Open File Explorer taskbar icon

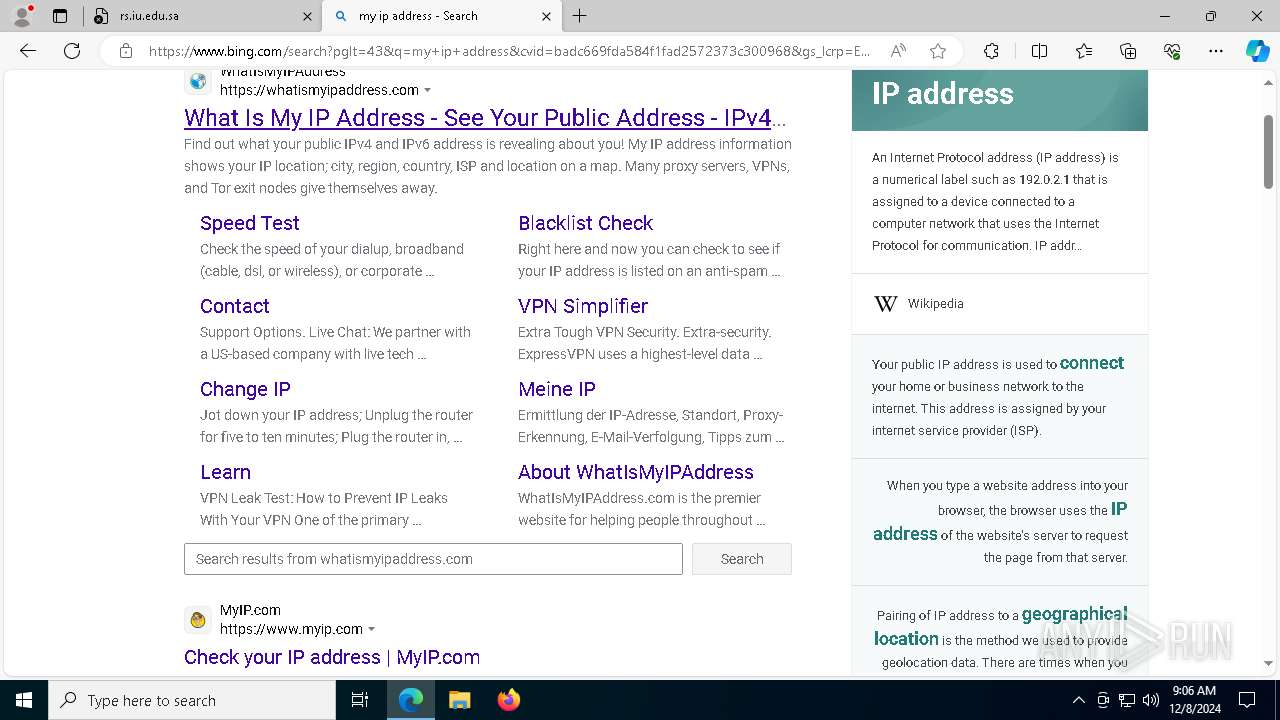(x=459, y=700)
